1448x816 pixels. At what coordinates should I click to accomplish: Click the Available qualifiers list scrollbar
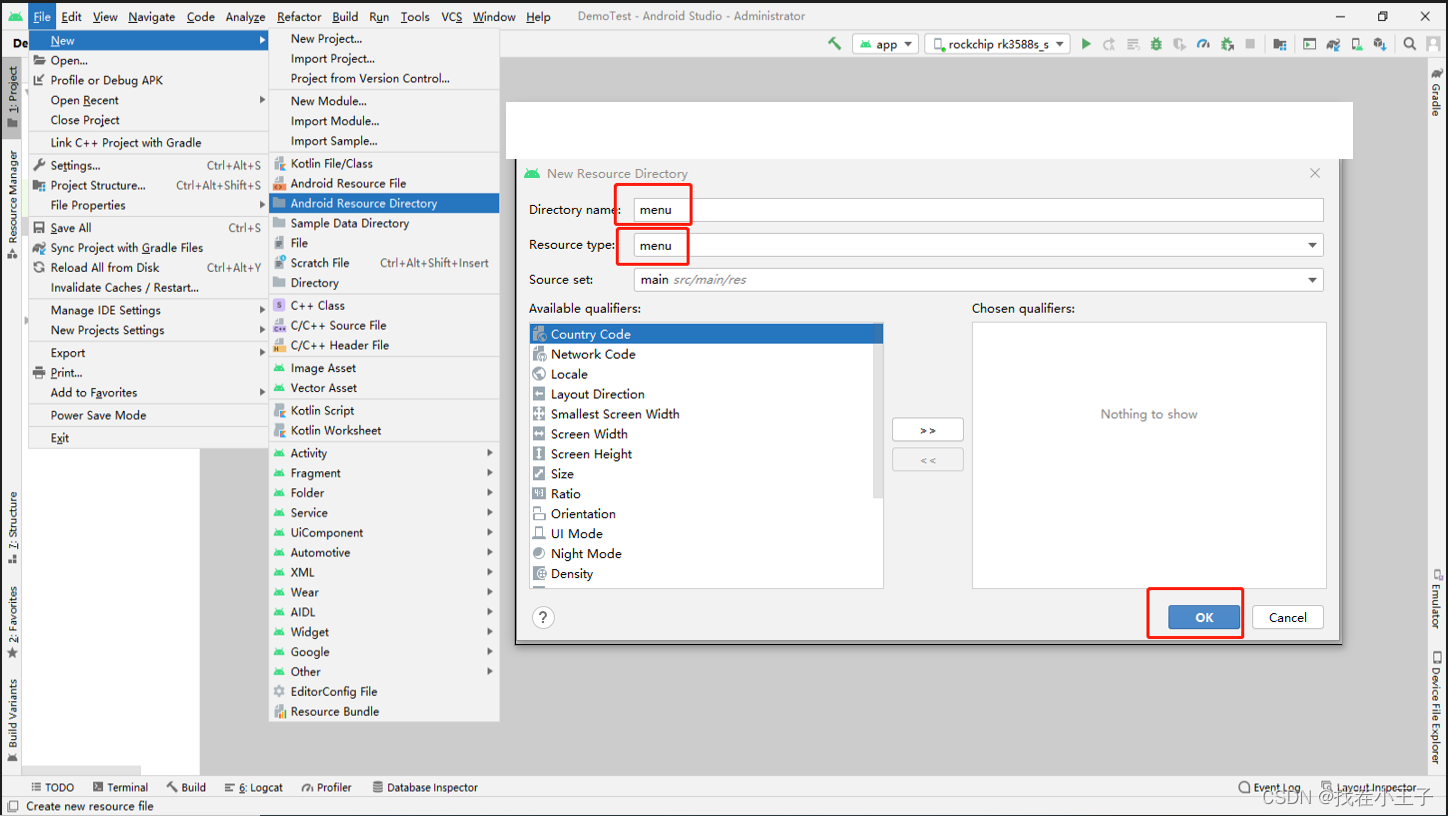pos(878,411)
